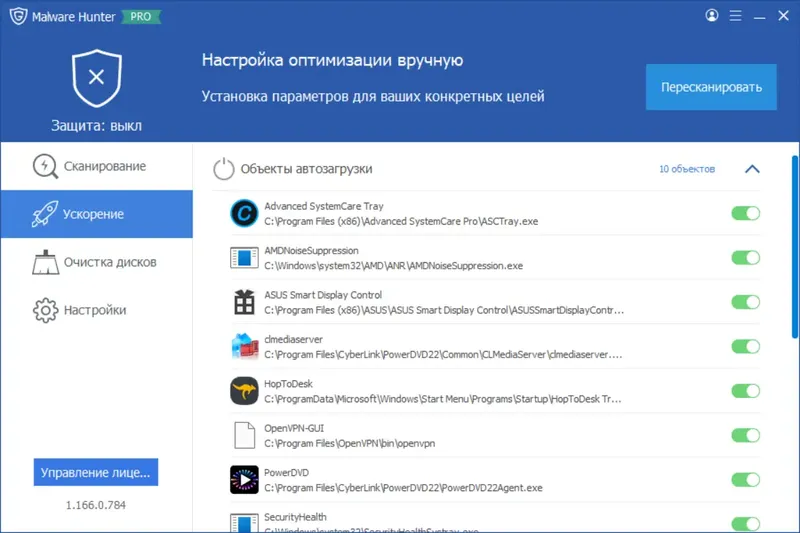The height and width of the screenshot is (533, 800).
Task: Click the PowerDVD play icon
Action: coord(244,479)
